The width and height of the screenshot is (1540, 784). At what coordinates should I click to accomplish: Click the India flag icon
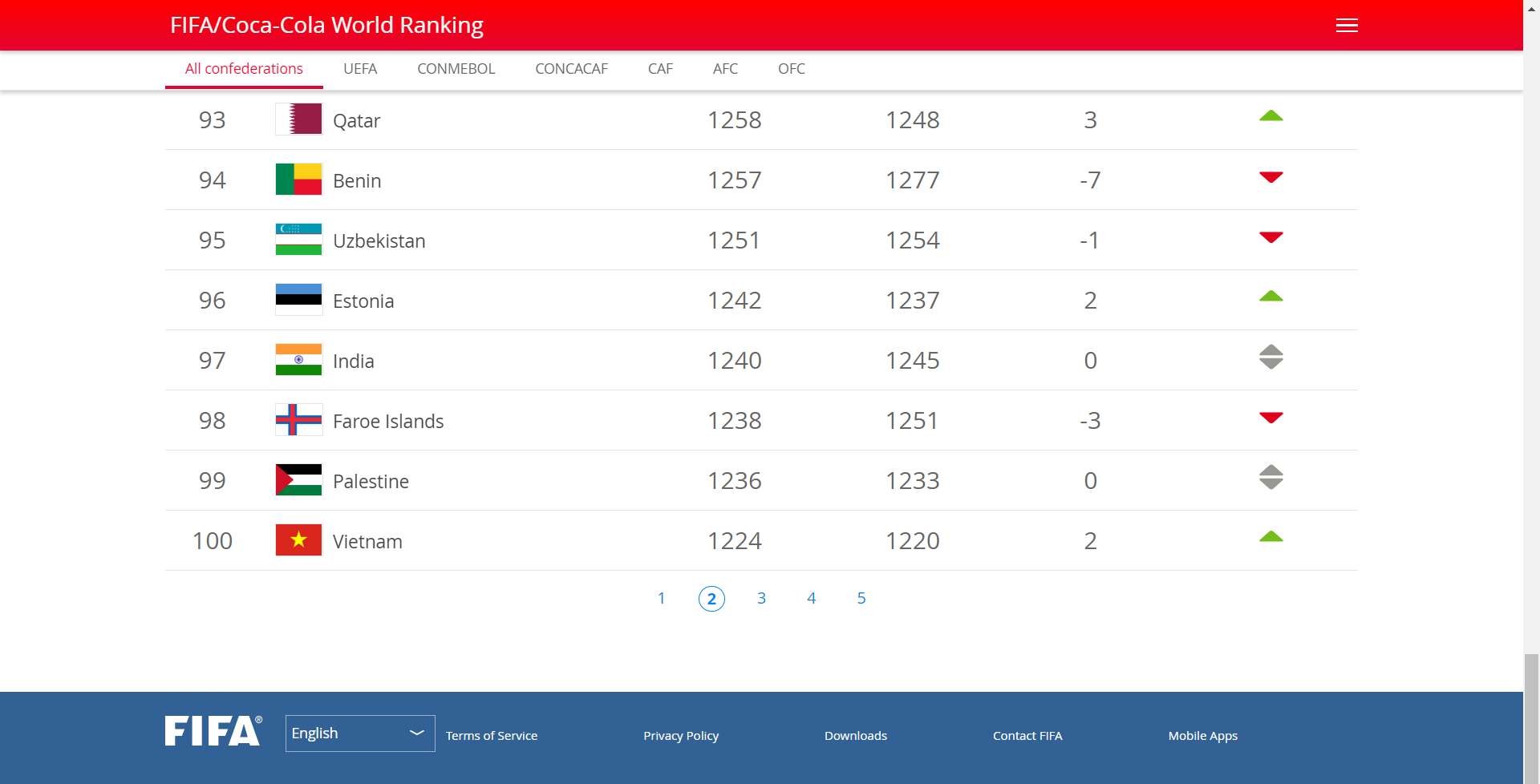point(298,359)
